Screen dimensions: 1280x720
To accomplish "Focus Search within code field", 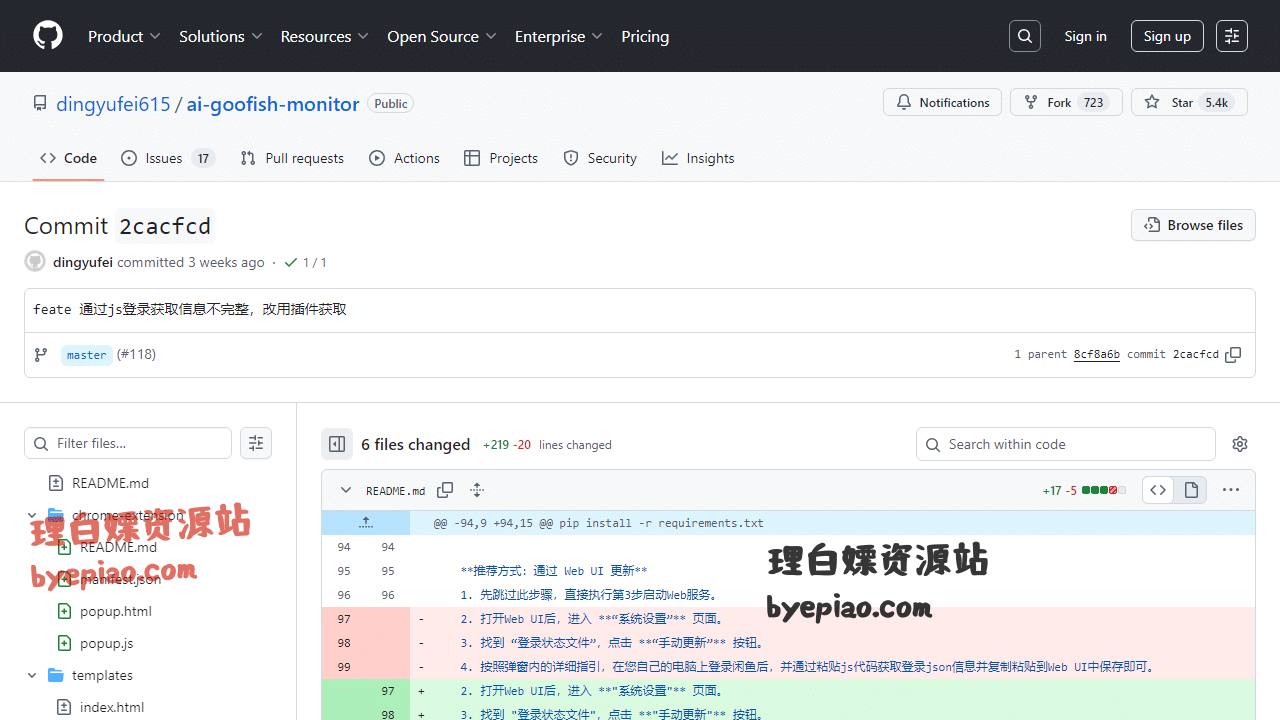I will [1066, 444].
